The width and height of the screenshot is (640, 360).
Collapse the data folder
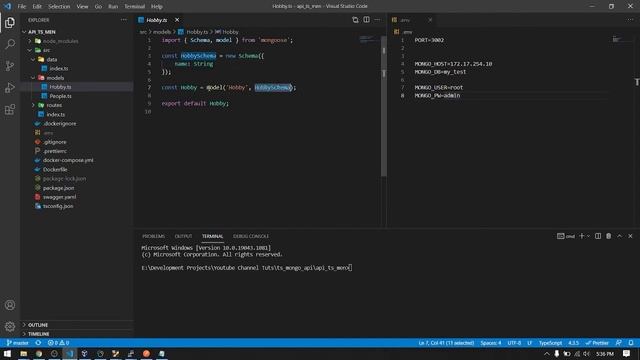click(78, 59)
